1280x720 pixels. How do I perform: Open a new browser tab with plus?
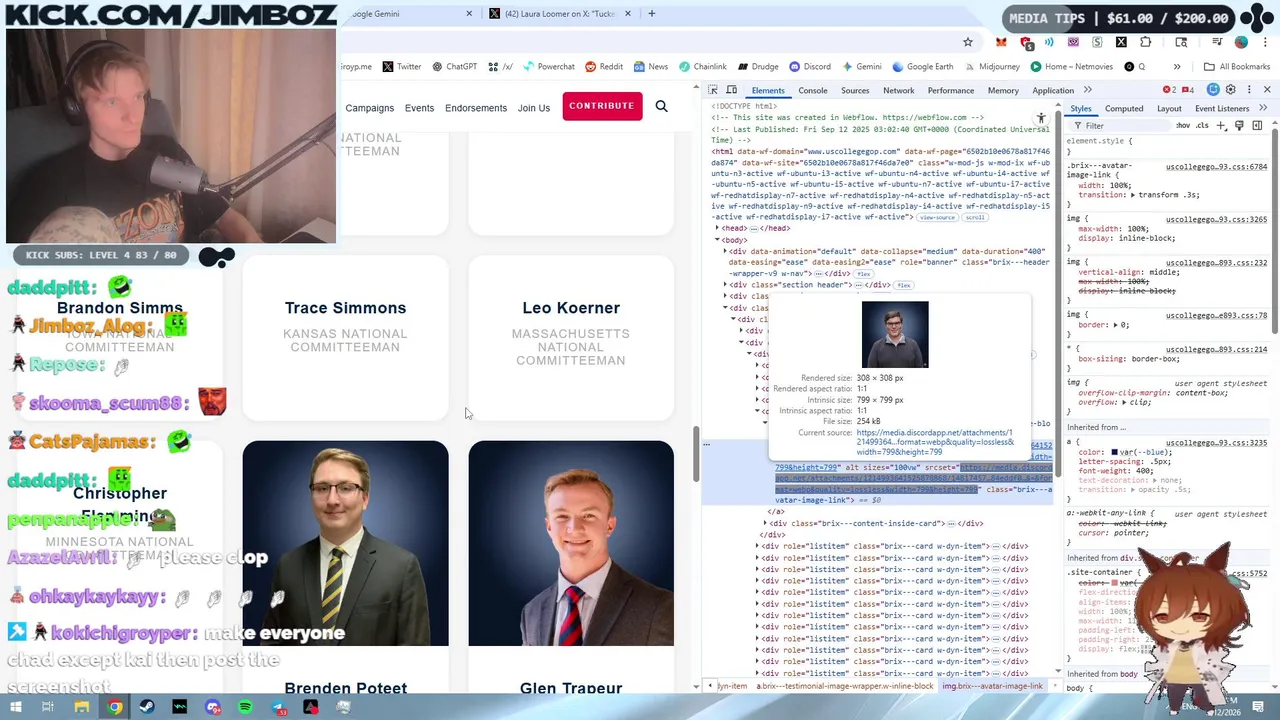pos(651,14)
